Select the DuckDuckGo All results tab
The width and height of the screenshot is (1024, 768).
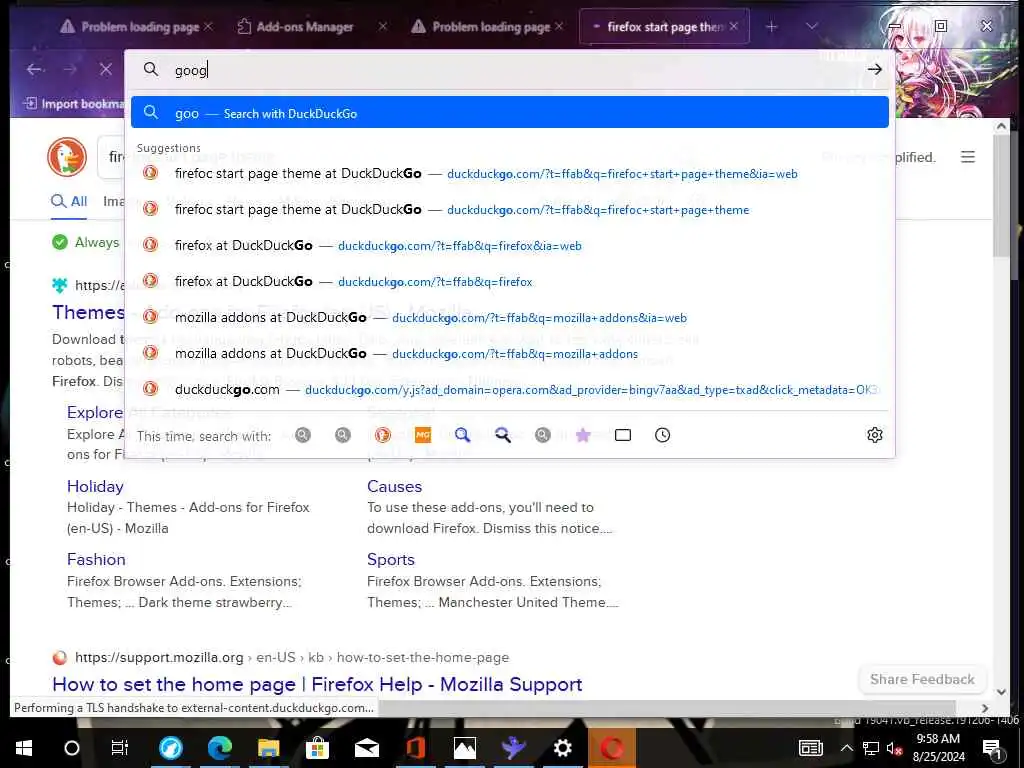69,201
